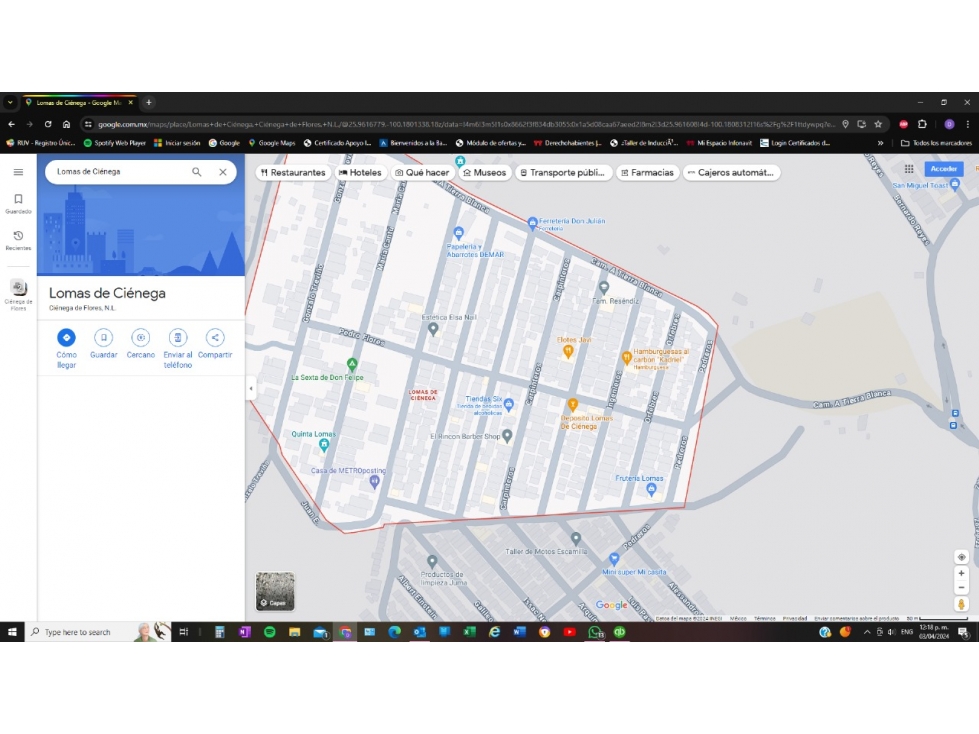Open a new browser tab
Screen dimensions: 979x734
[x=149, y=102]
